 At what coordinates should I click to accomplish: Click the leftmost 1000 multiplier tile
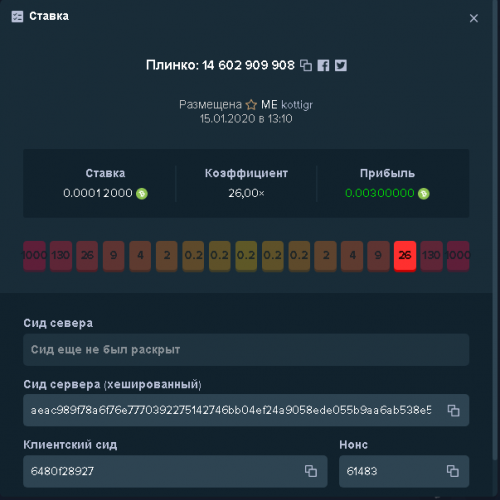34,256
